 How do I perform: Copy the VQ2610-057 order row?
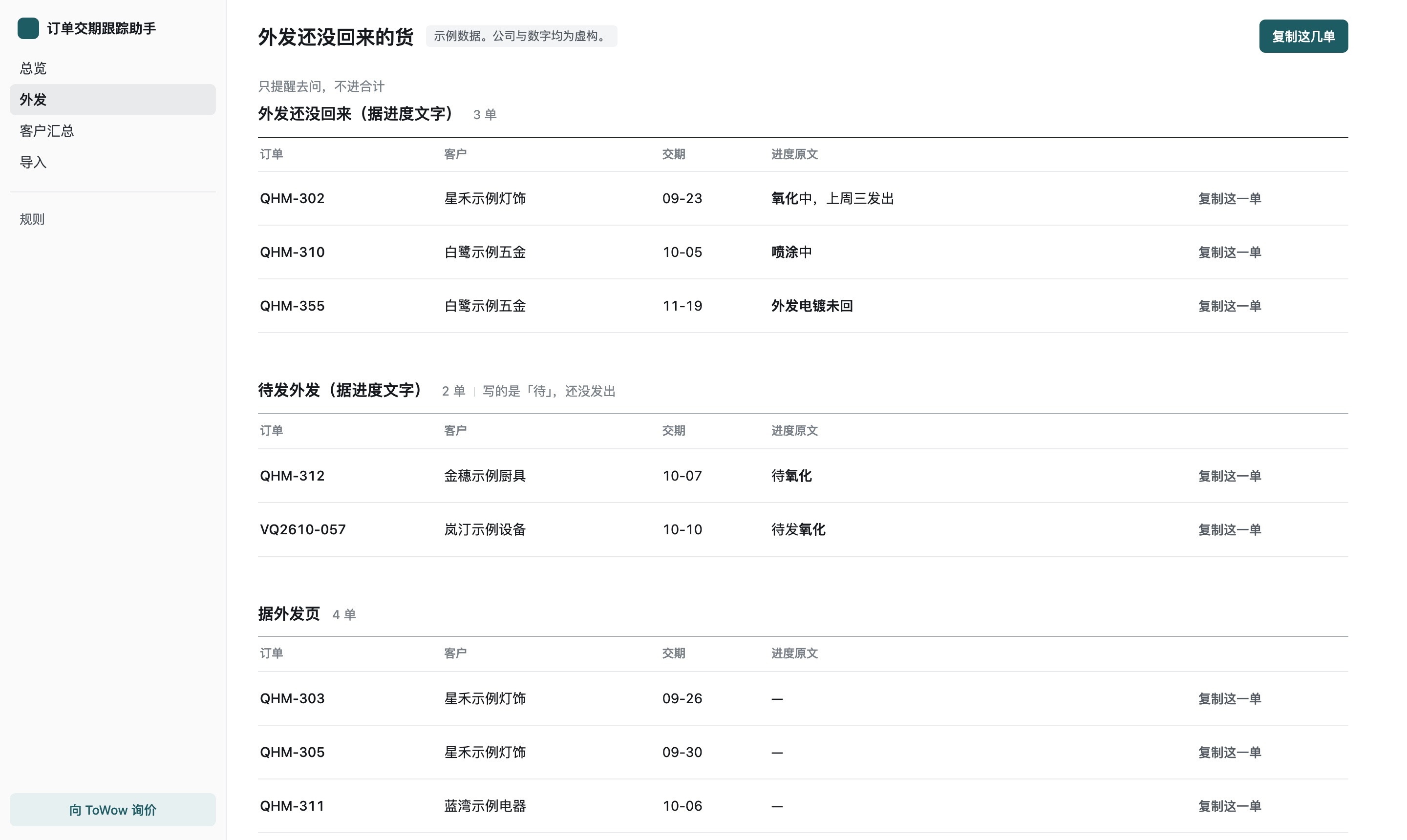pyautogui.click(x=1229, y=530)
